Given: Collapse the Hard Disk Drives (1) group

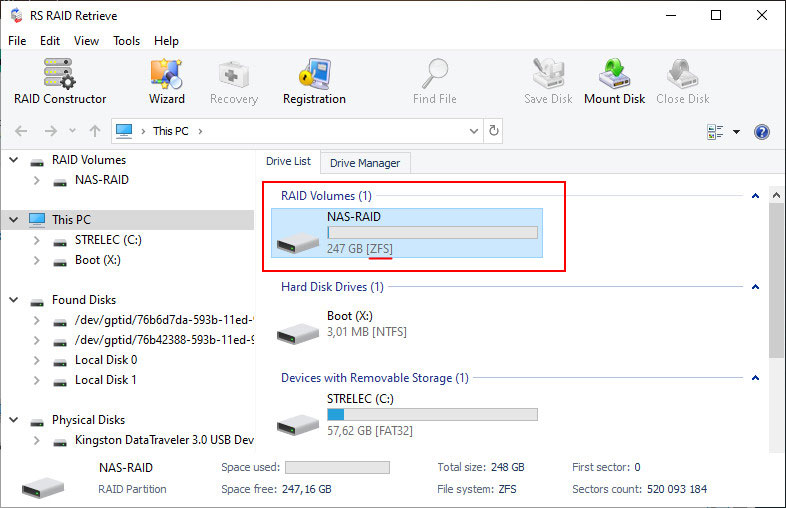Looking at the screenshot, I should (755, 287).
